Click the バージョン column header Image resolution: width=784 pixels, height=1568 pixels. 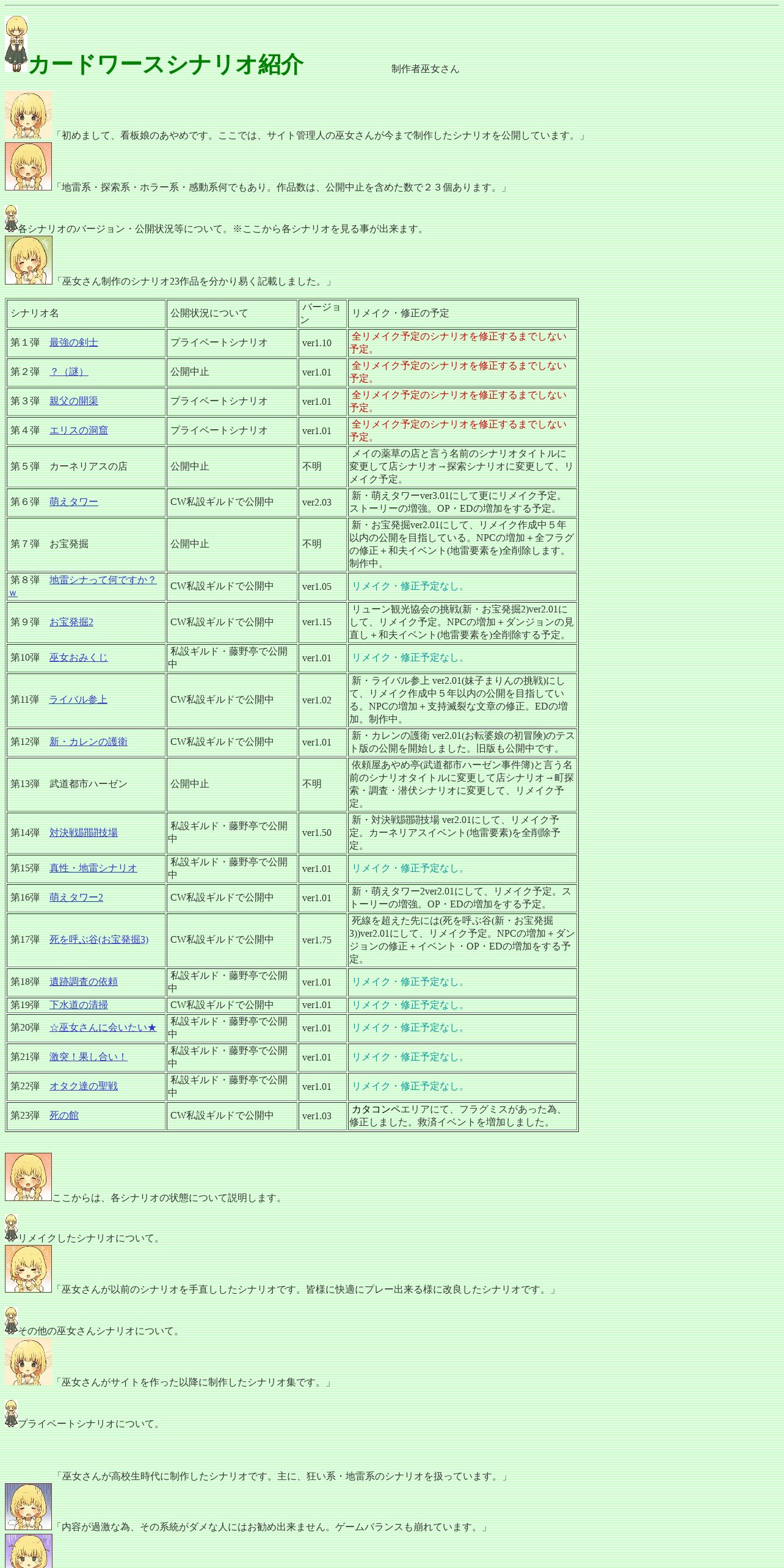tap(322, 314)
